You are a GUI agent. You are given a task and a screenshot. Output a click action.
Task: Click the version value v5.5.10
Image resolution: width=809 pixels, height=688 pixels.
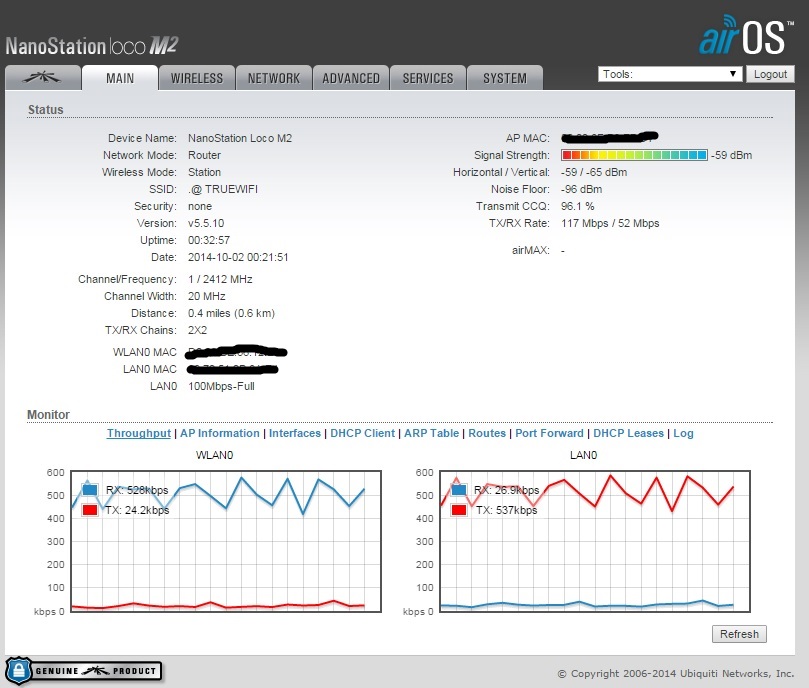coord(206,223)
